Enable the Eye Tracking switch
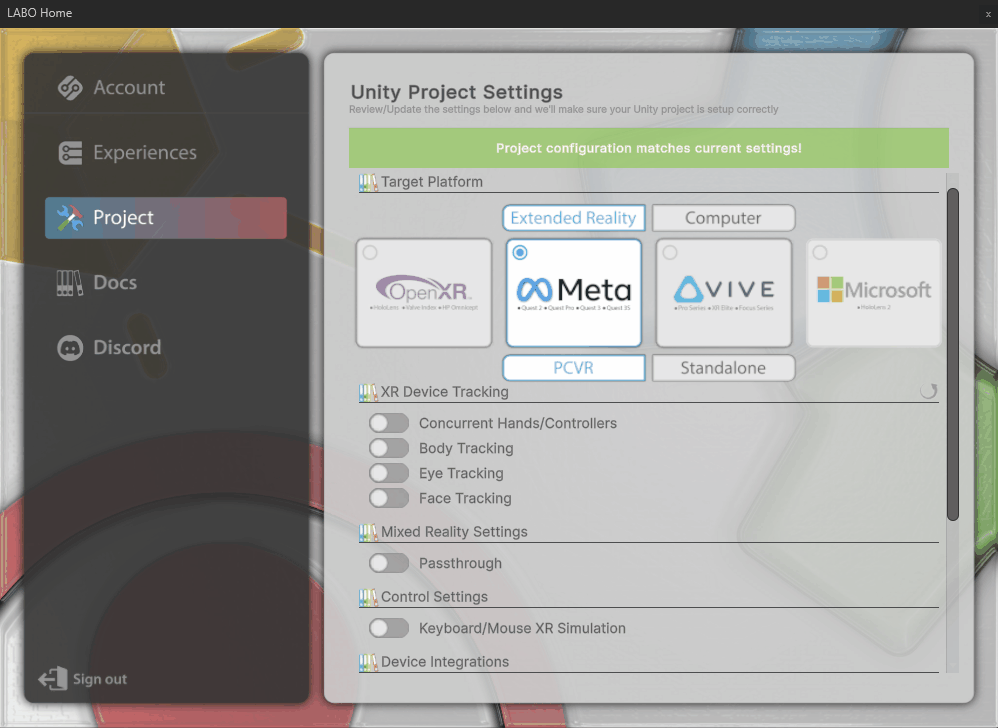998x728 pixels. coord(389,473)
